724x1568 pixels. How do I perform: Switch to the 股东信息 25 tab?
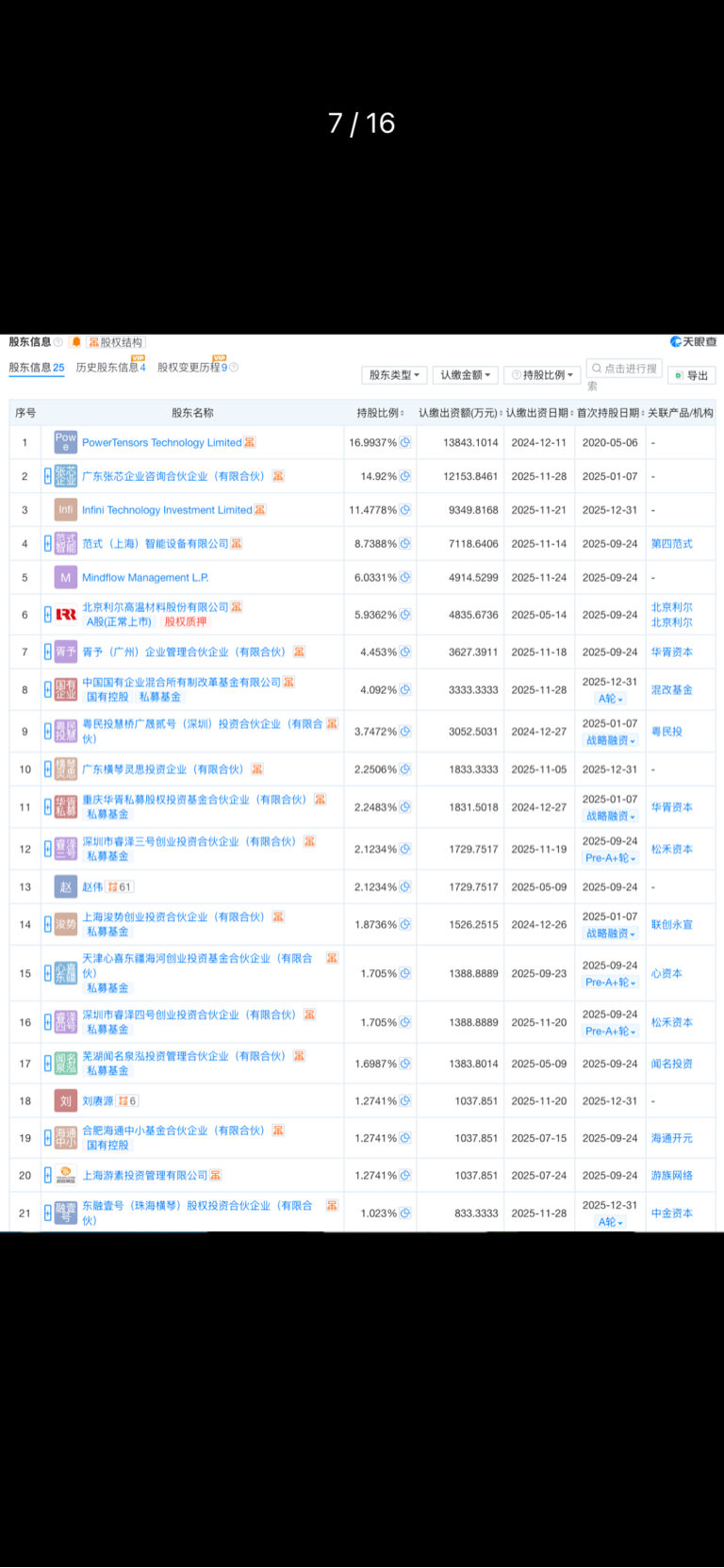tap(37, 368)
